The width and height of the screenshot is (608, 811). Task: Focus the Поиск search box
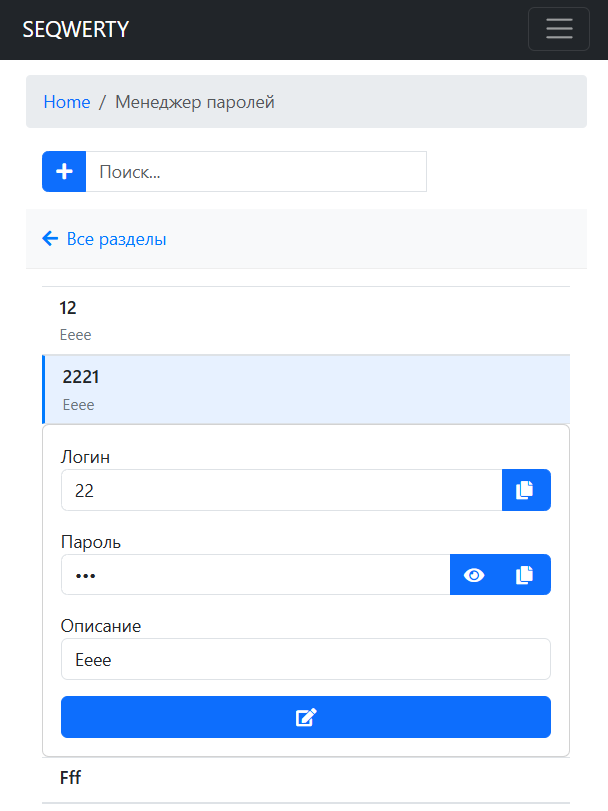256,171
